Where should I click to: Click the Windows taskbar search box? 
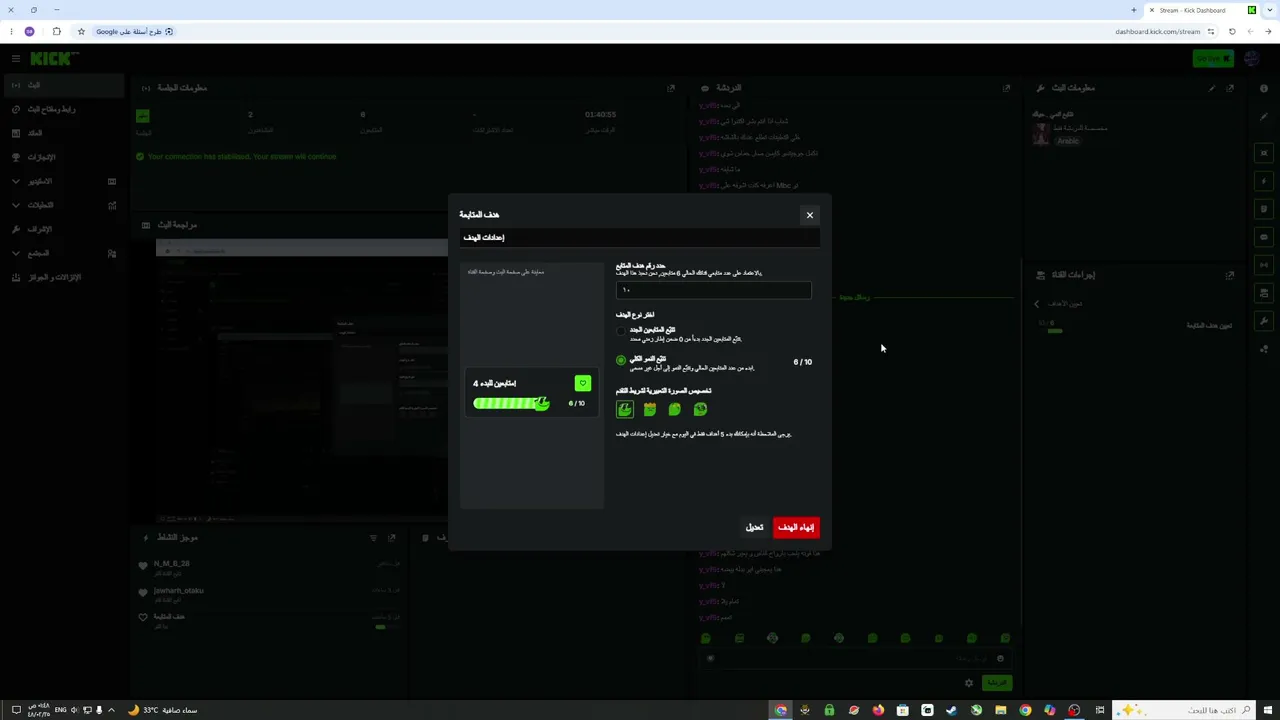point(1184,710)
